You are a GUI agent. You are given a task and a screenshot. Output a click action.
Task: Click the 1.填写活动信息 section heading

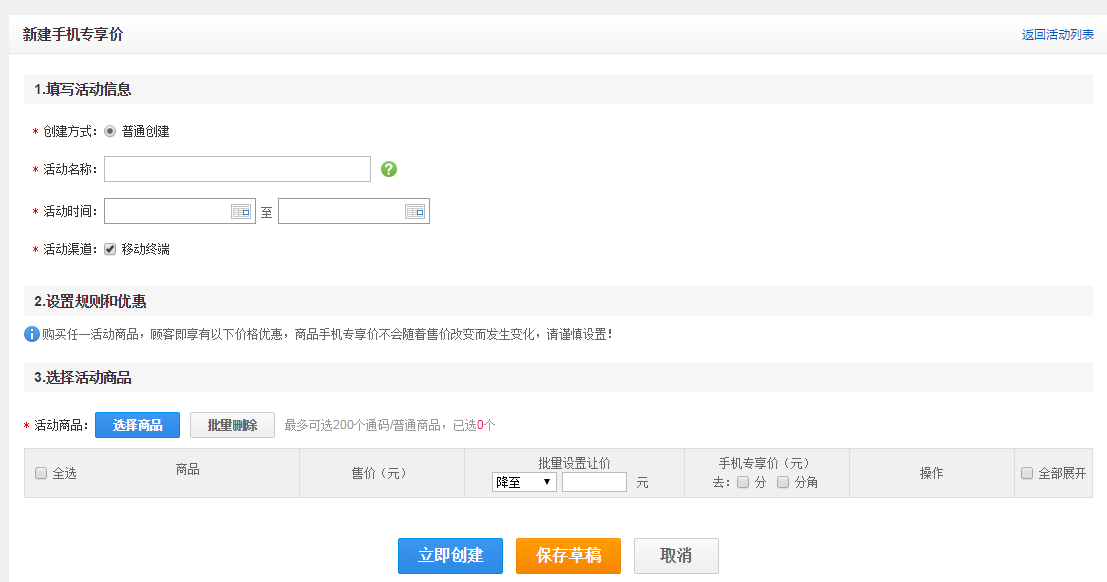point(83,90)
